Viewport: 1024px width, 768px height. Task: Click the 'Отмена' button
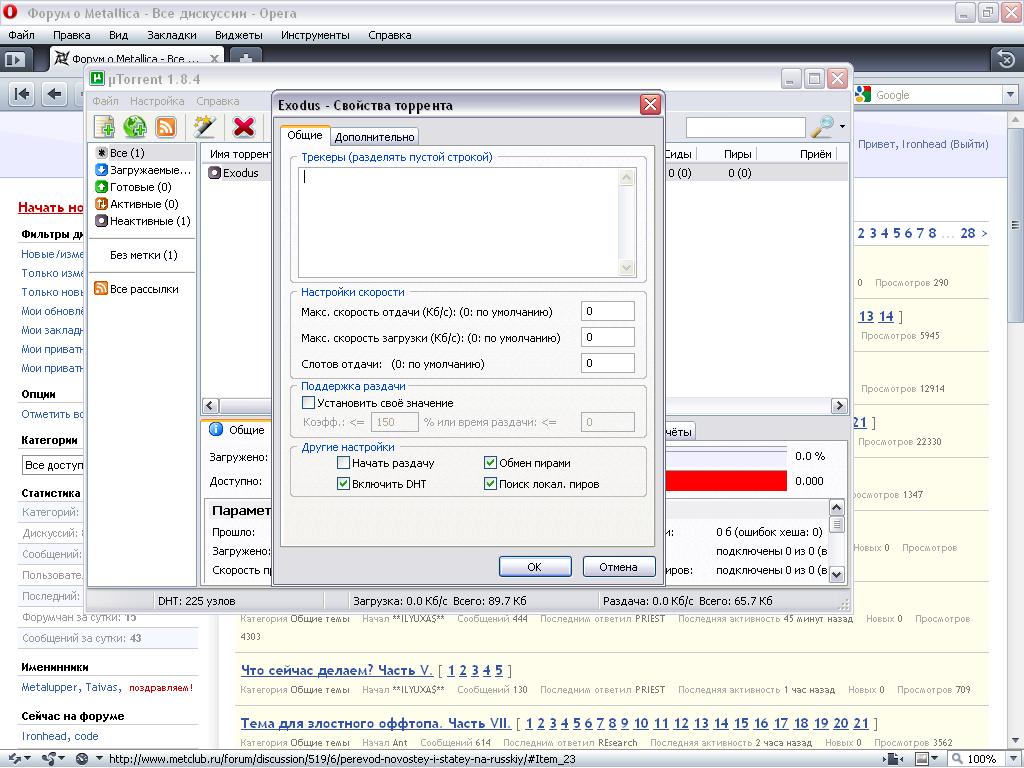click(x=618, y=567)
